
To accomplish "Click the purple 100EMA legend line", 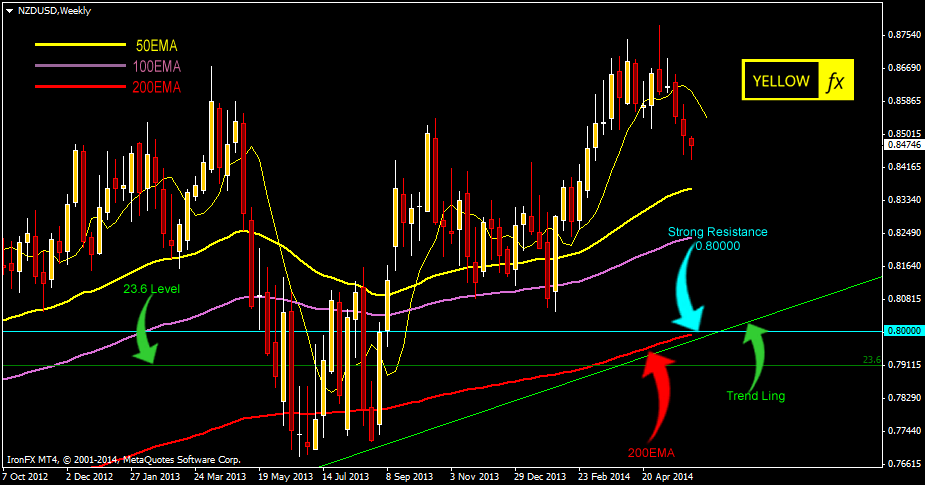I will pyautogui.click(x=74, y=66).
